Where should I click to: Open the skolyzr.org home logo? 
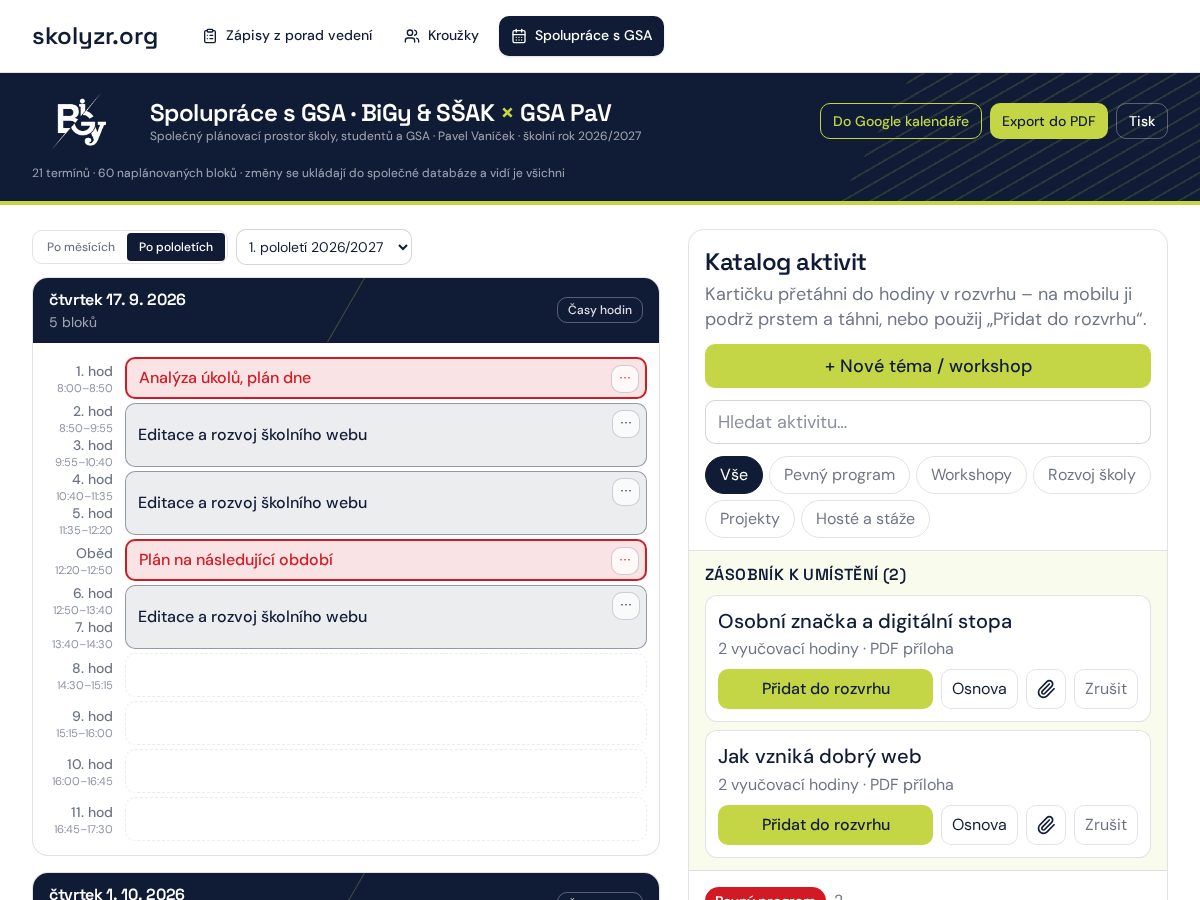click(x=95, y=36)
